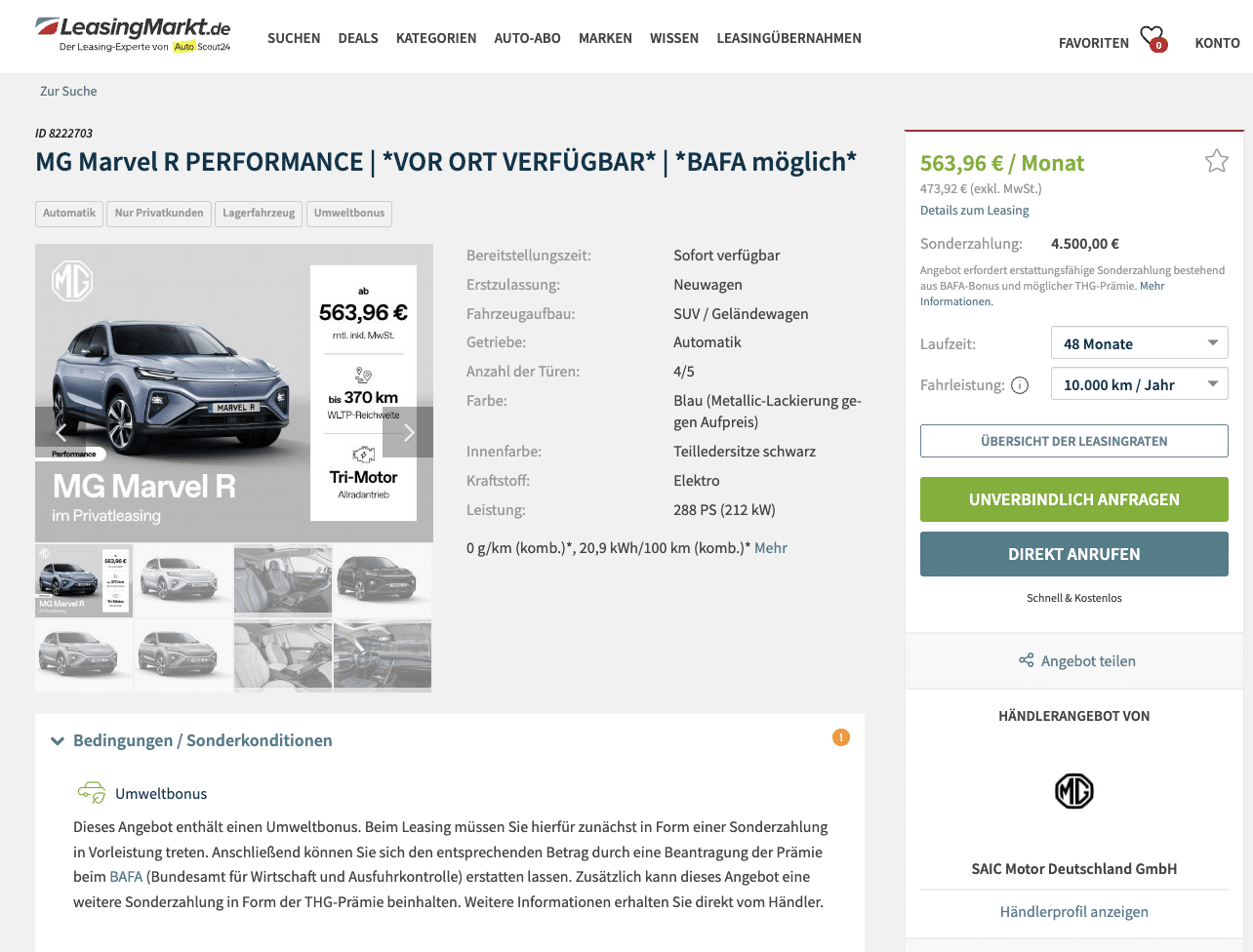Open the KATEGORIEN menu
The height and width of the screenshot is (952, 1253).
point(436,38)
